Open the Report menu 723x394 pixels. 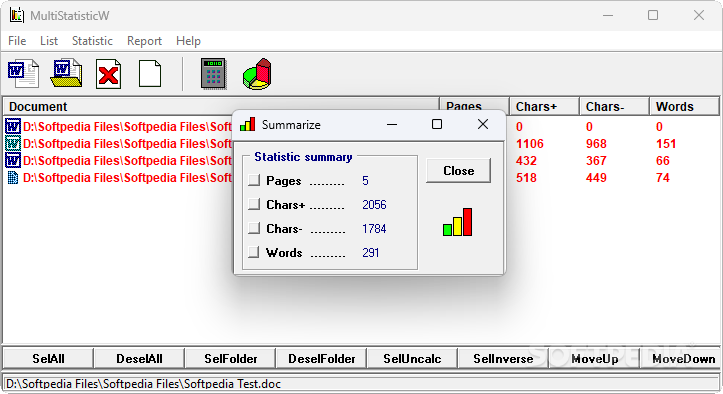144,41
